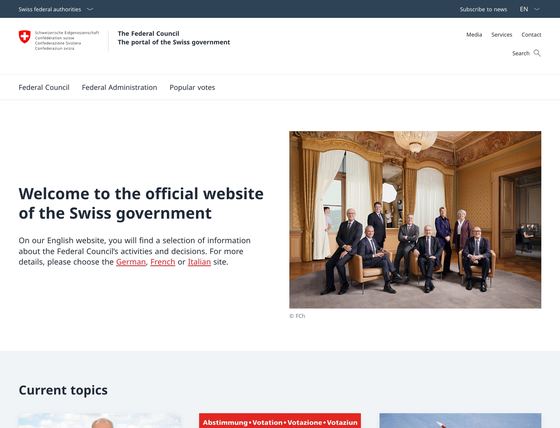This screenshot has height=428, width=560.
Task: Click the Swiss coat of arms logo
Action: coord(25,37)
